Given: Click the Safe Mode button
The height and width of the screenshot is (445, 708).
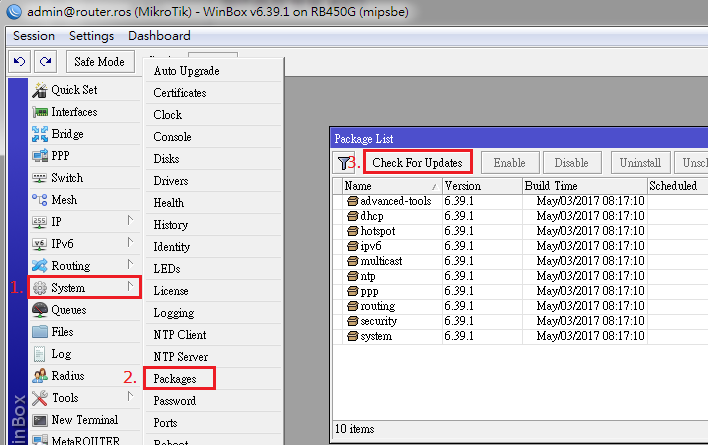Looking at the screenshot, I should coord(100,61).
